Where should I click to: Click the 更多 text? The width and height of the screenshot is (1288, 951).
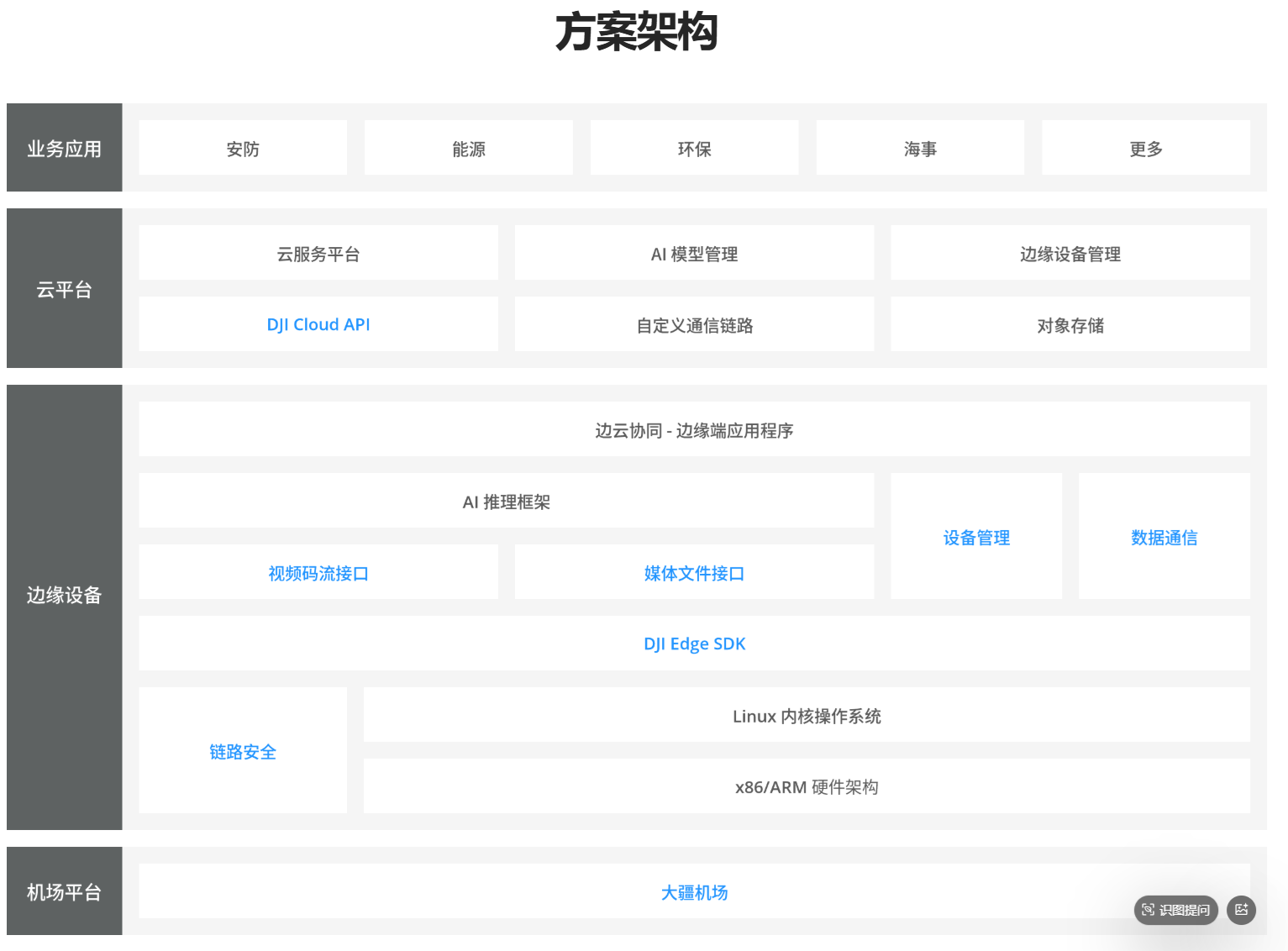1146,149
